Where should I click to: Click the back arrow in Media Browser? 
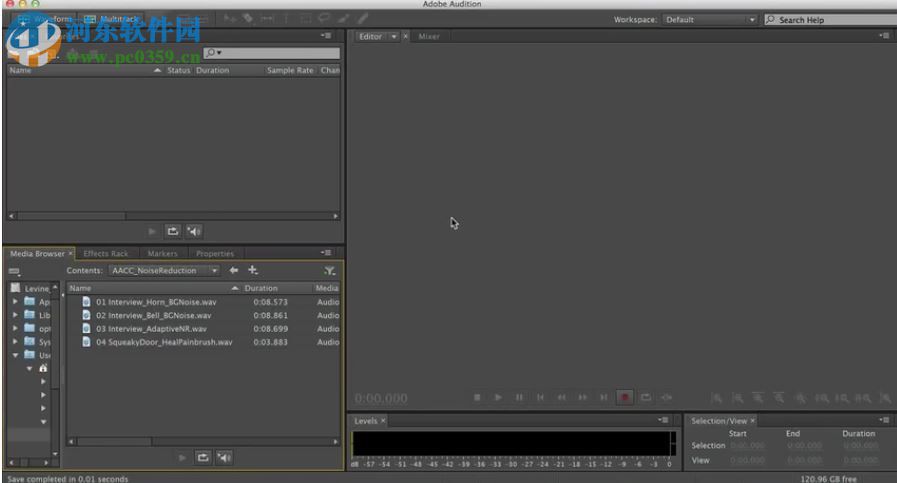point(234,270)
